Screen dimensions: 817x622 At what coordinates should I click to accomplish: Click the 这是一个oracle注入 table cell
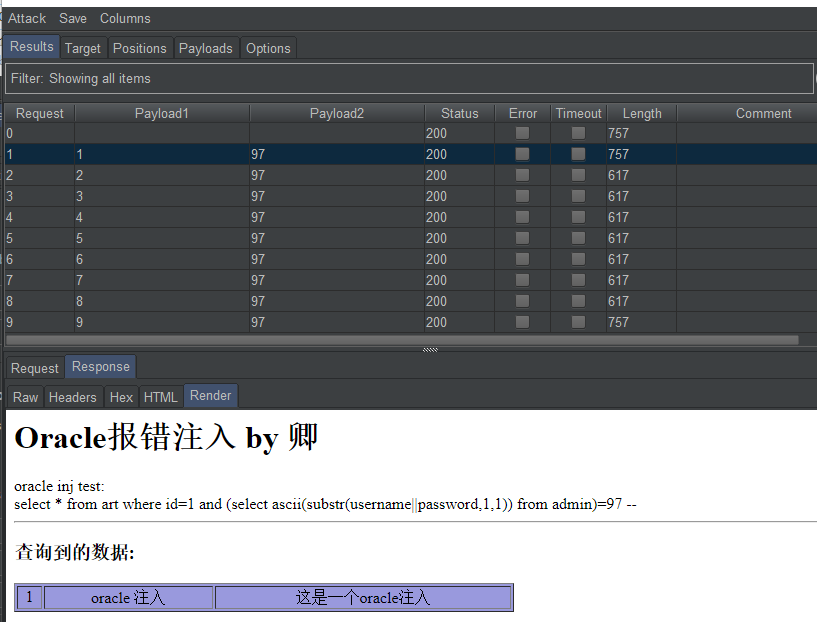(x=363, y=597)
